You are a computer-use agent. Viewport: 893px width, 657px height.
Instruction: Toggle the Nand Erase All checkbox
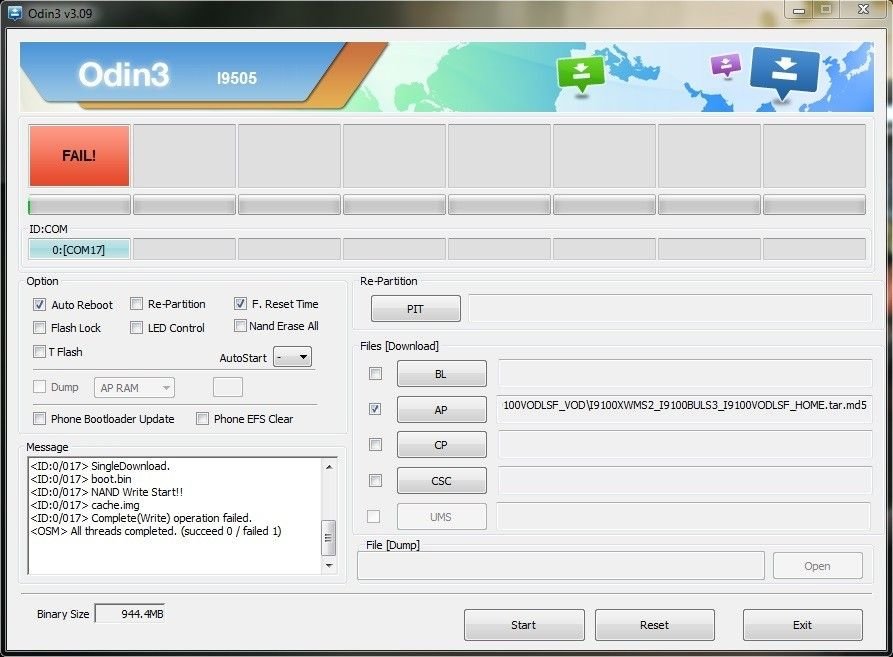pyautogui.click(x=240, y=326)
